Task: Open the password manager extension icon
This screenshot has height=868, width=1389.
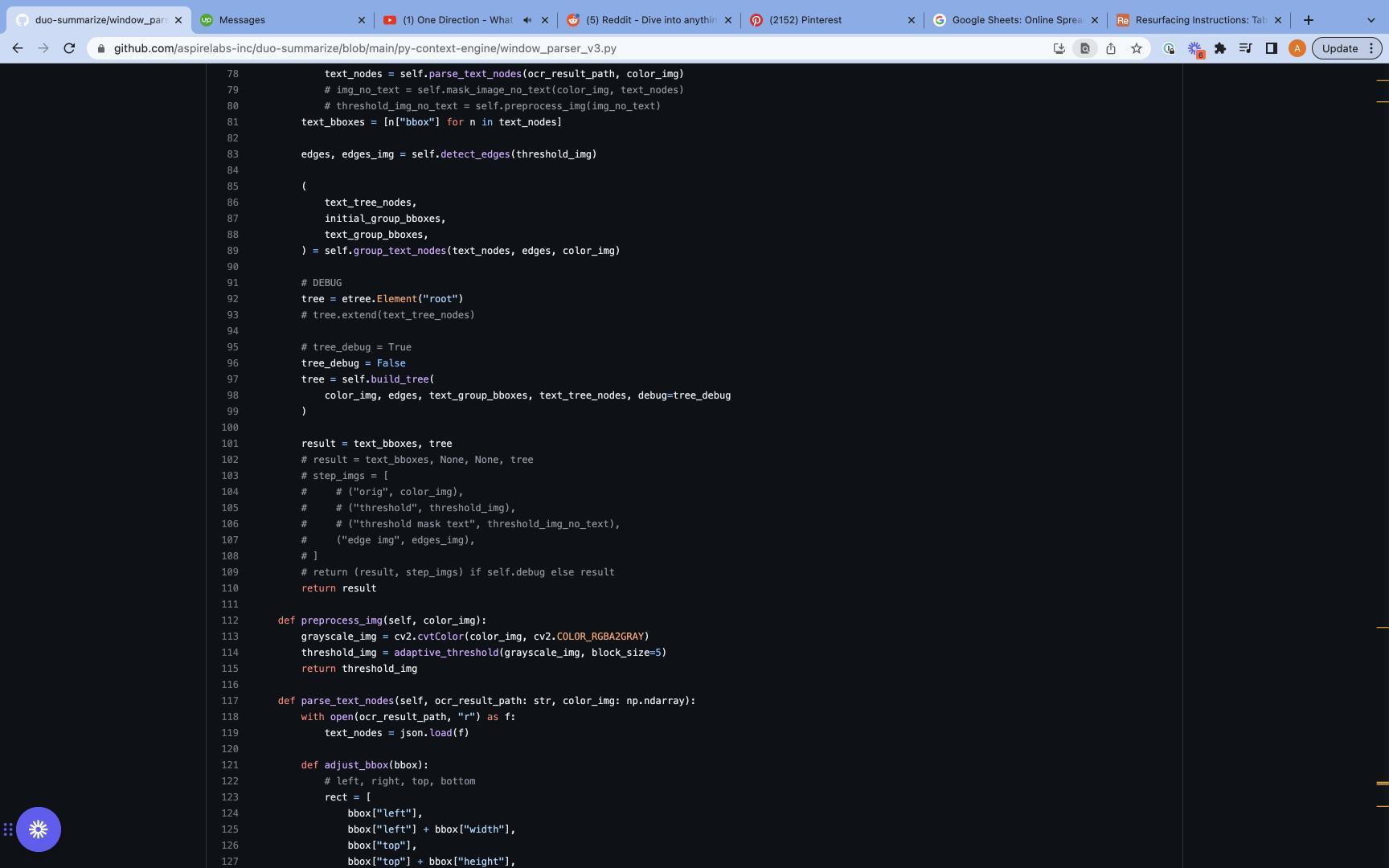Action: tap(1169, 48)
